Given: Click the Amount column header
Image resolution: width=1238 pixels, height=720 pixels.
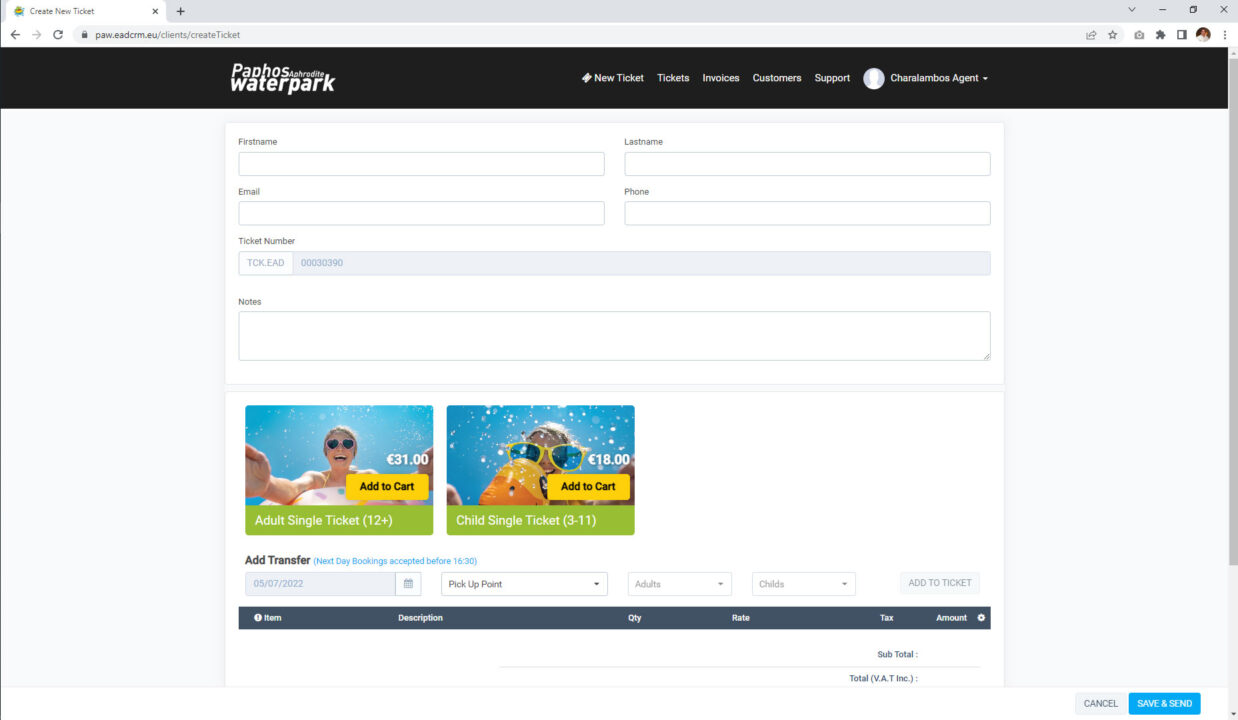Looking at the screenshot, I should coord(951,618).
